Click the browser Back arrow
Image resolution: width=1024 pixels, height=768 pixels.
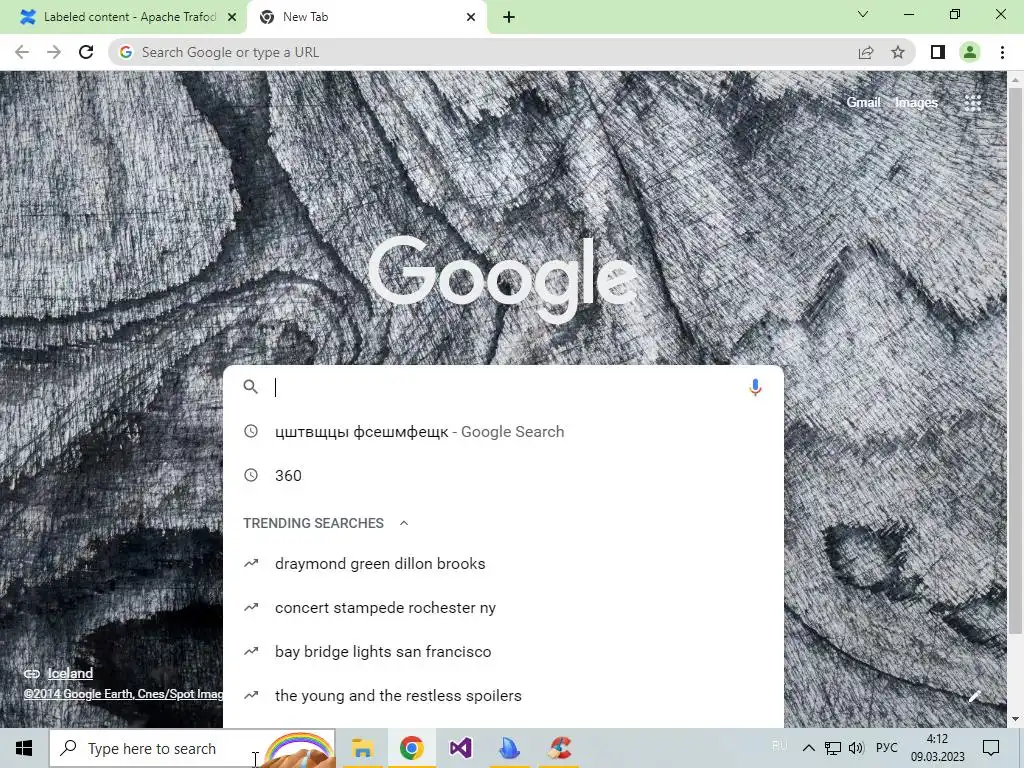22,52
